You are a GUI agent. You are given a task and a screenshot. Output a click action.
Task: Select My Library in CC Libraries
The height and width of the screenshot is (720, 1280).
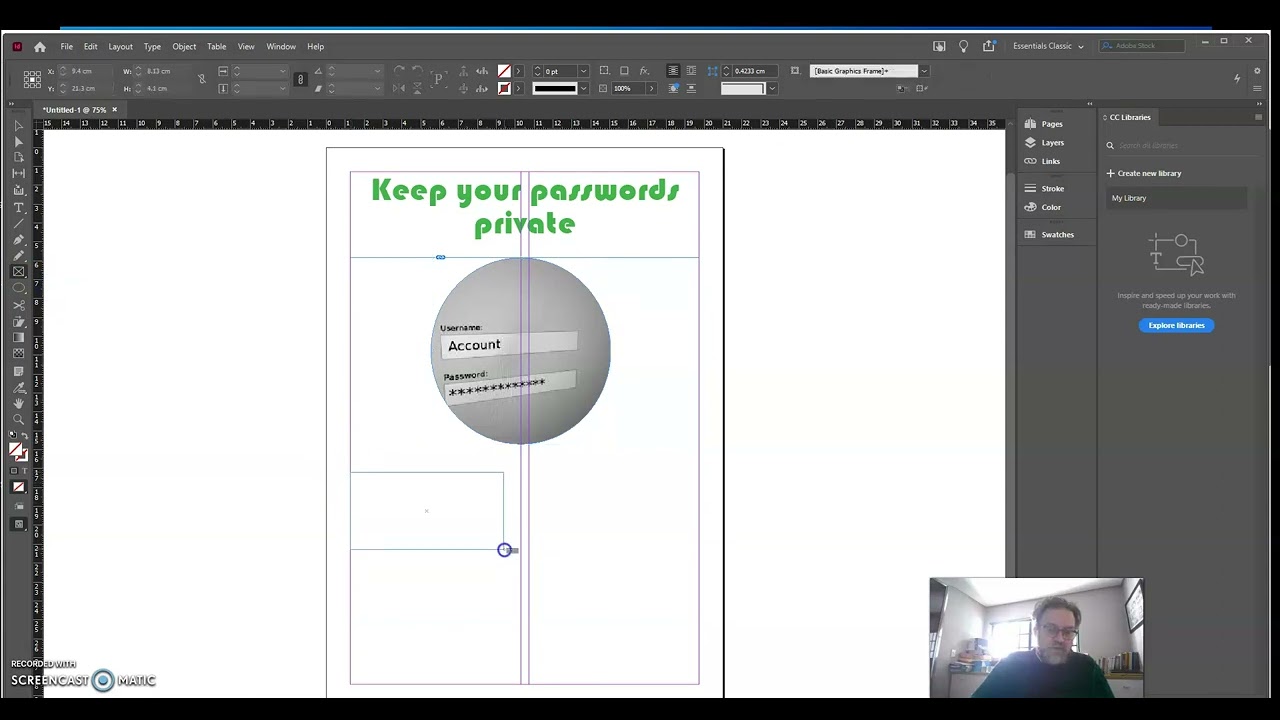click(x=1177, y=198)
